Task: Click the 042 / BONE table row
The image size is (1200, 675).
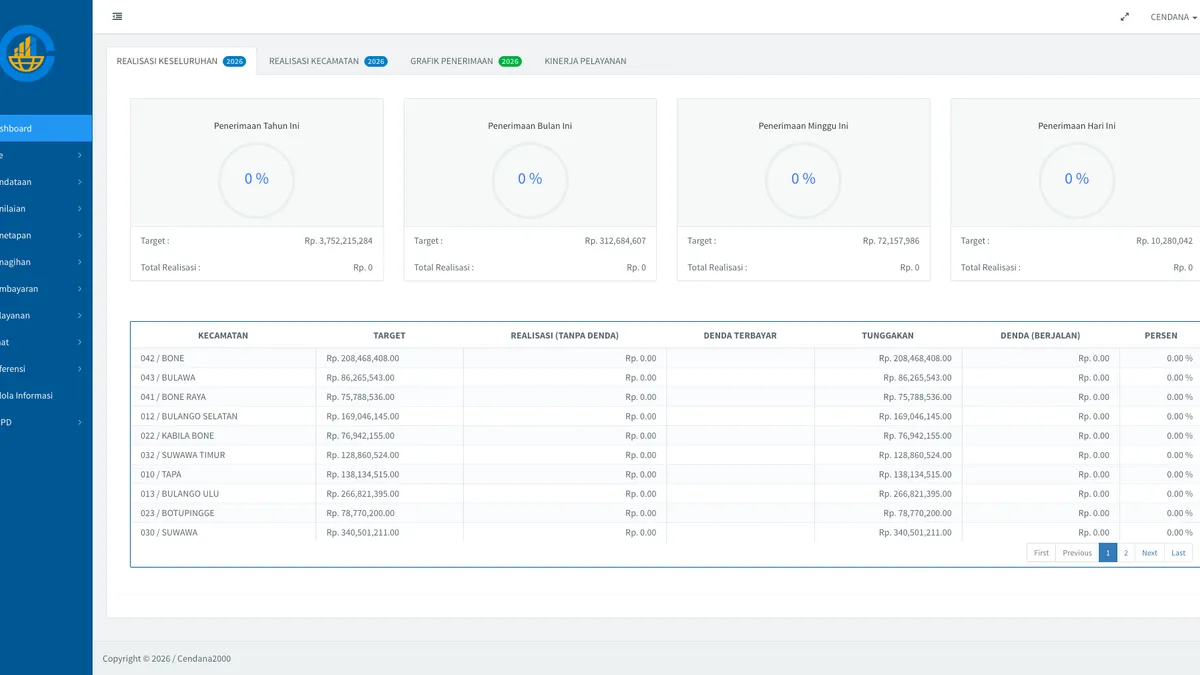Action: click(x=665, y=358)
